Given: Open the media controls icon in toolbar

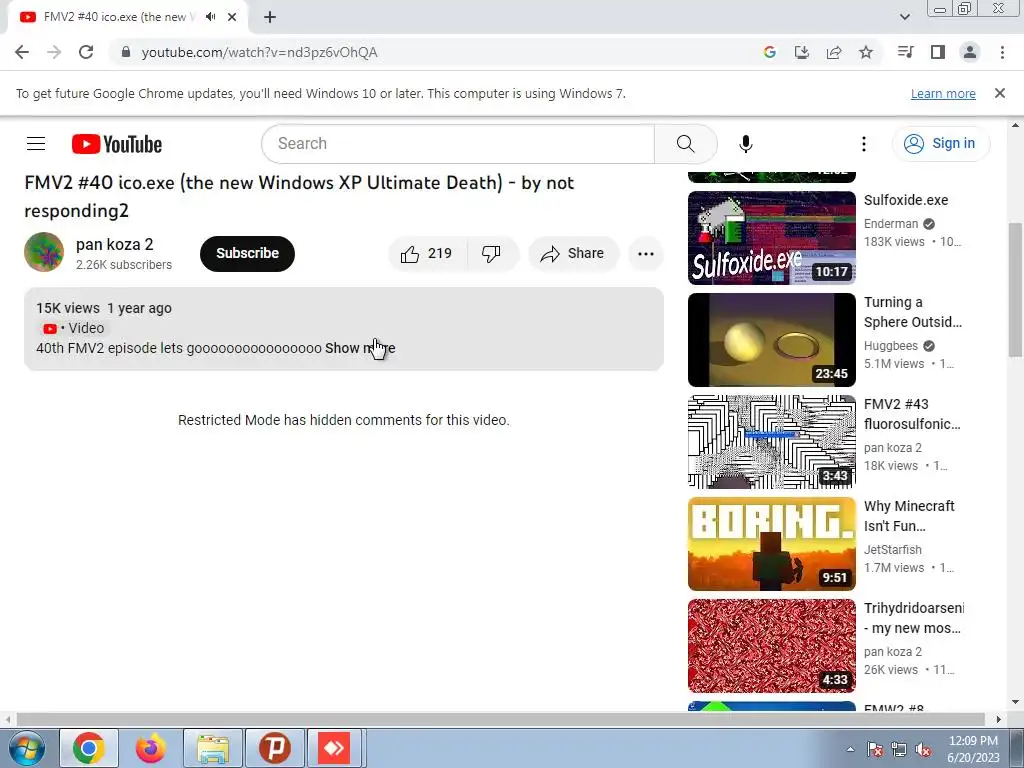Looking at the screenshot, I should [x=905, y=52].
